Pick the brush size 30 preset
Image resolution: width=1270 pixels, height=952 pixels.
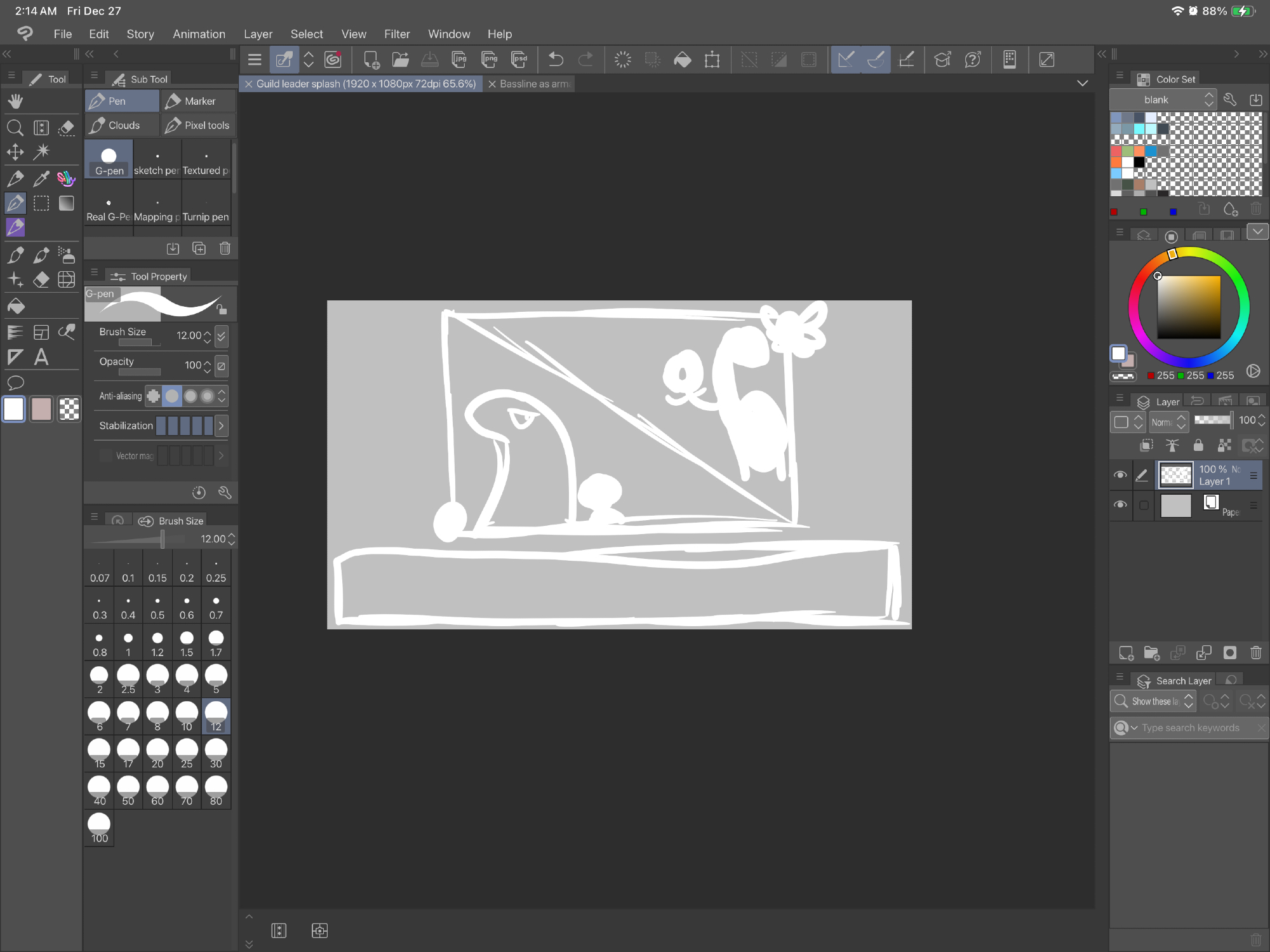point(216,753)
